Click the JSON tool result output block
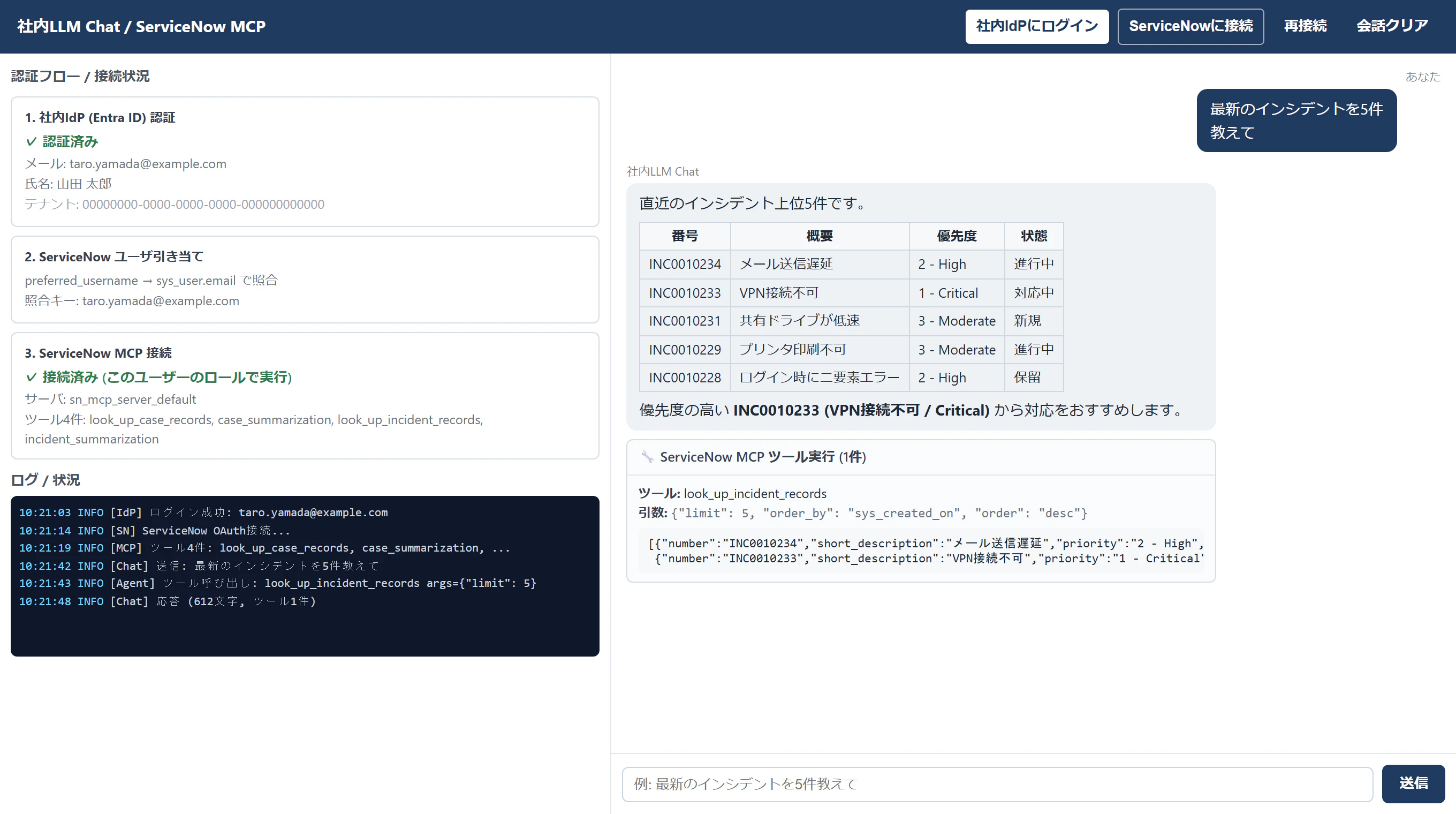 click(921, 551)
